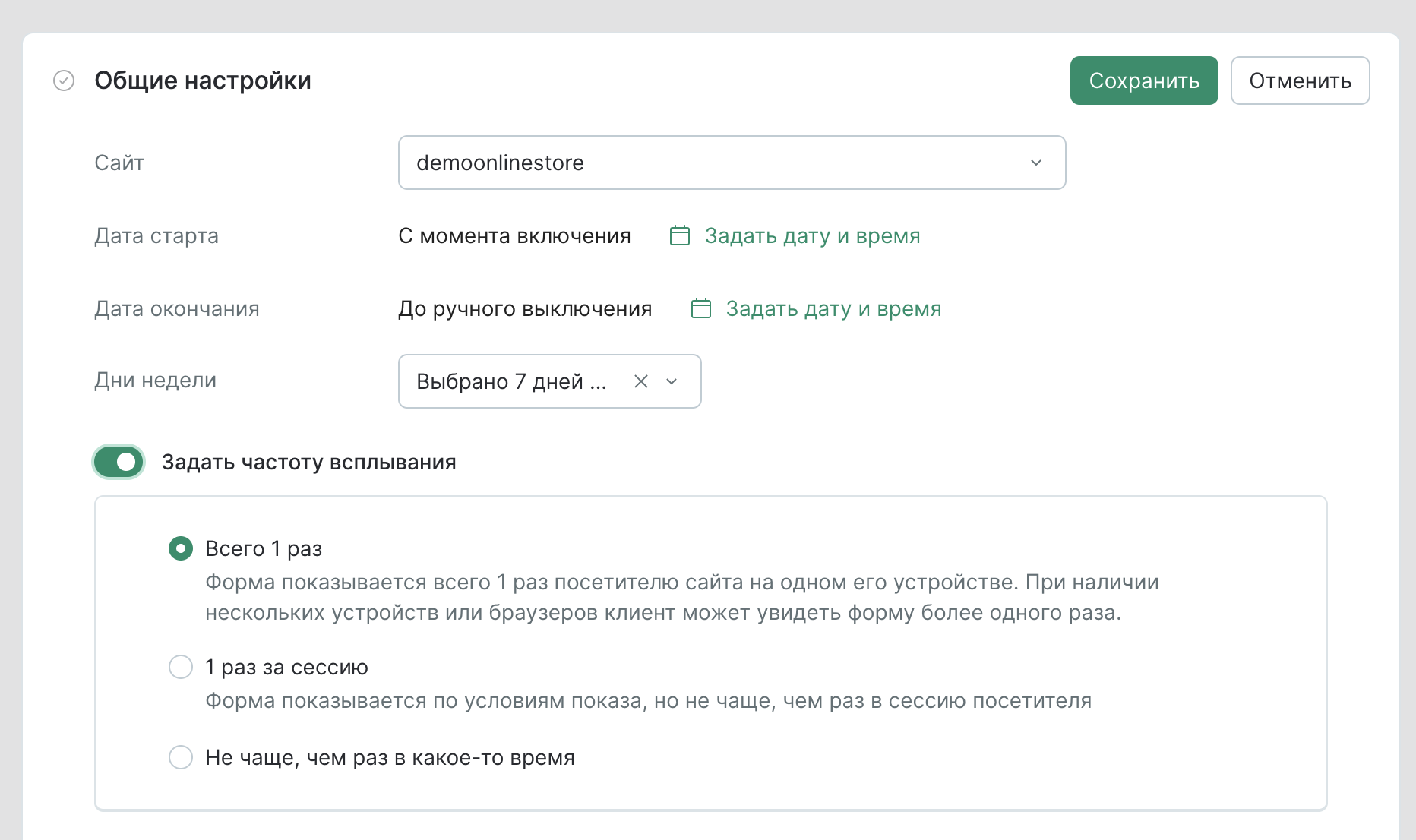Click the calendar icon in the Дата окончания row
Viewport: 1416px width, 840px height.
pos(701,308)
